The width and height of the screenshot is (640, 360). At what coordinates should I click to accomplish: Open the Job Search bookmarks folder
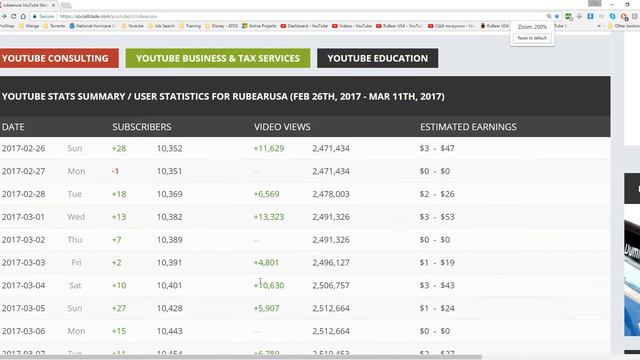pos(161,26)
